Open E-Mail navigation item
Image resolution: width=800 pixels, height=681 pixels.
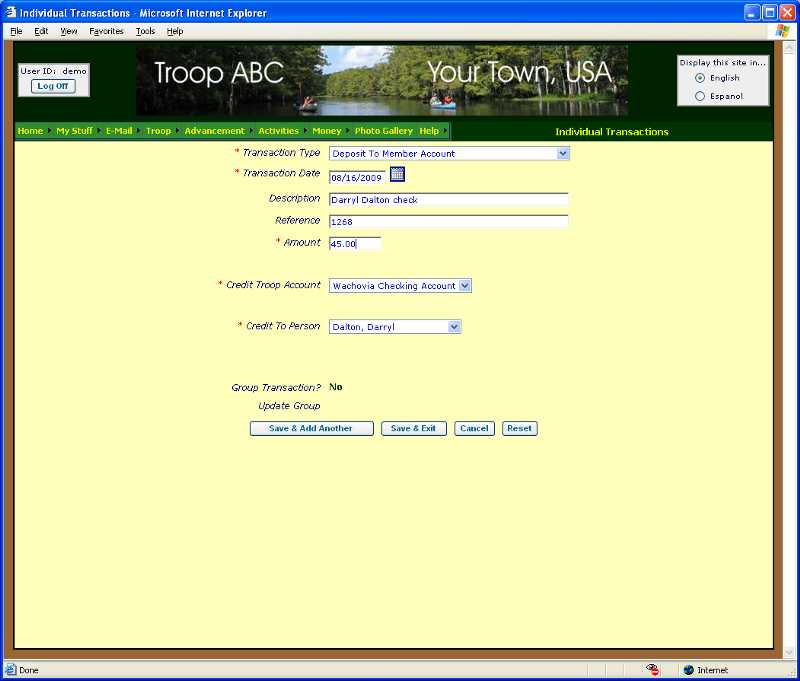tap(119, 131)
